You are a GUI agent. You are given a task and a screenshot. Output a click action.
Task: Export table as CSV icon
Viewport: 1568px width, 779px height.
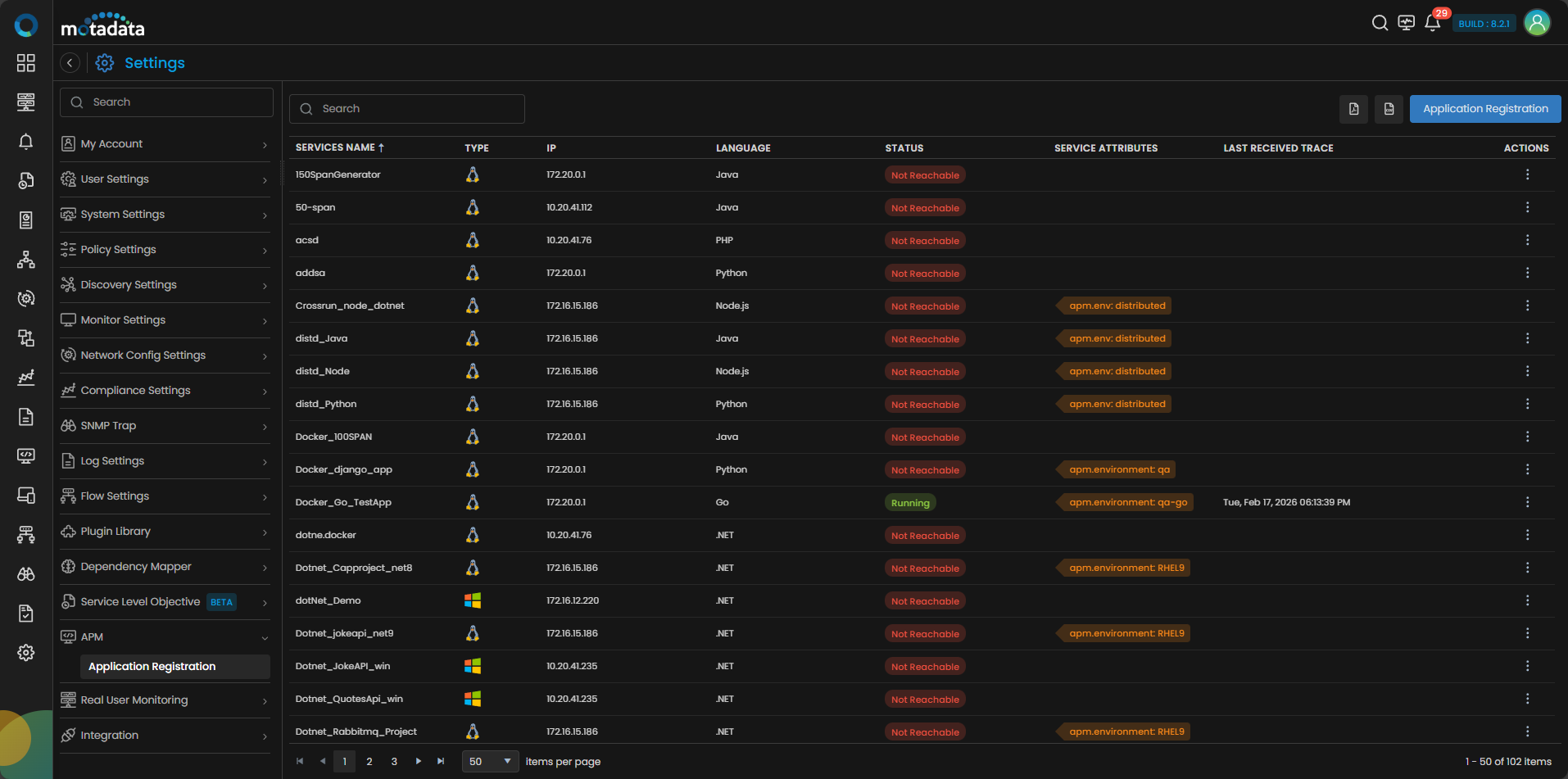tap(1389, 109)
